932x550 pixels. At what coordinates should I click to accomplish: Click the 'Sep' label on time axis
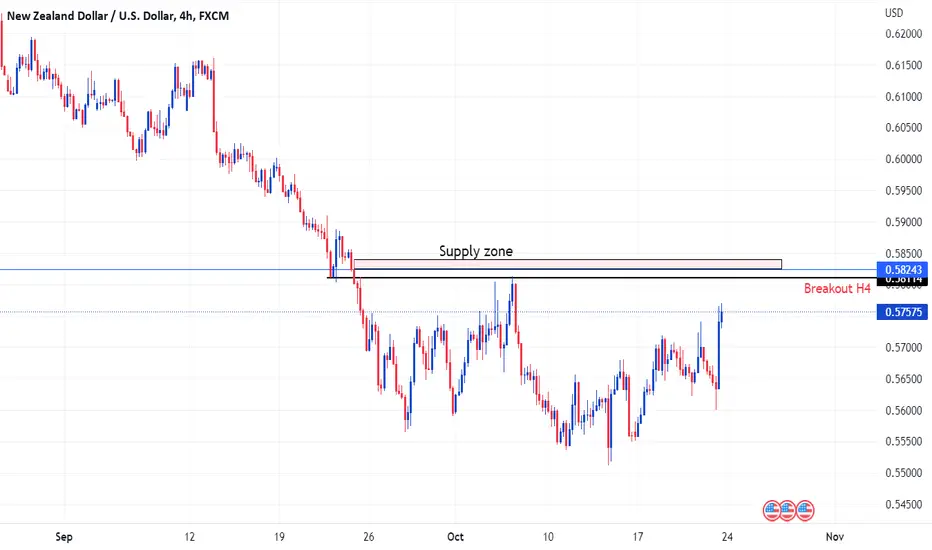pos(64,537)
